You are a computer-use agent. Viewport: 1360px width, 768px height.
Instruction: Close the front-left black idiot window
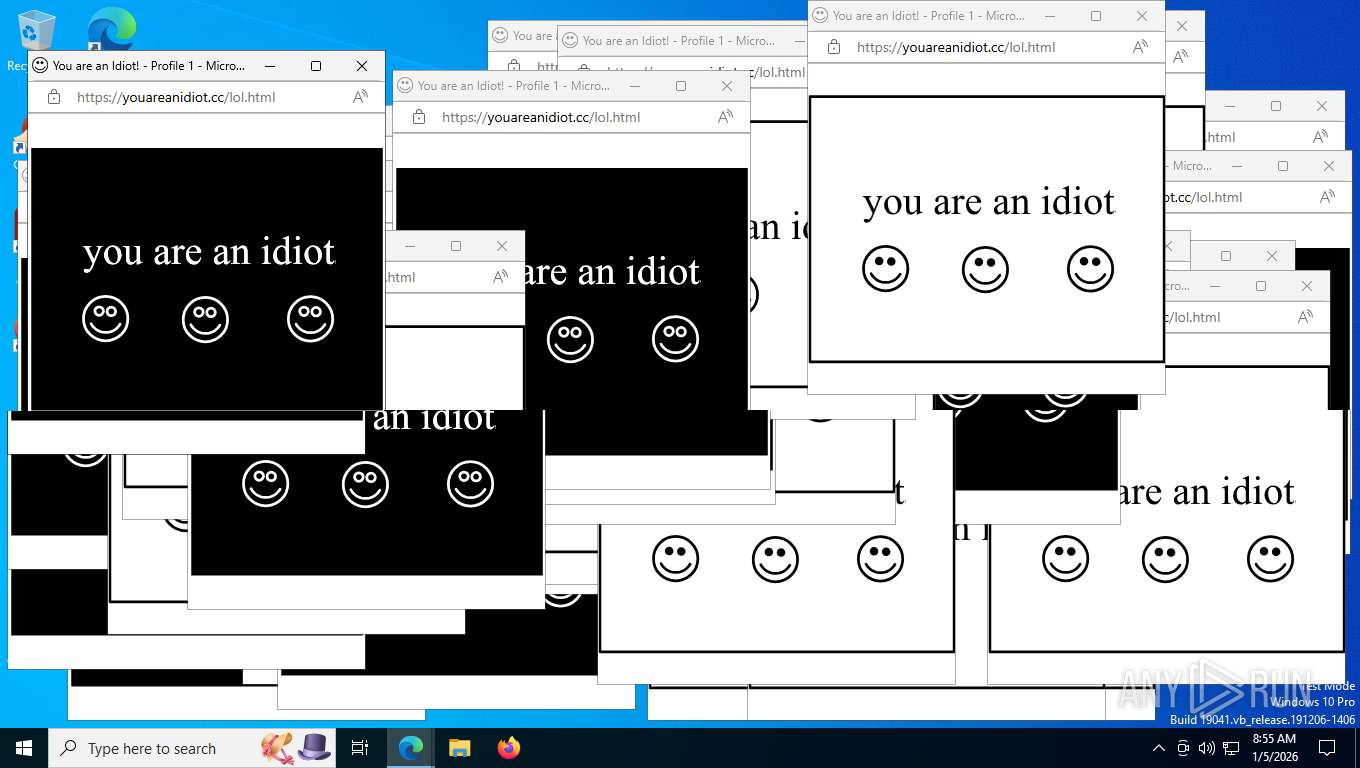tap(362, 66)
